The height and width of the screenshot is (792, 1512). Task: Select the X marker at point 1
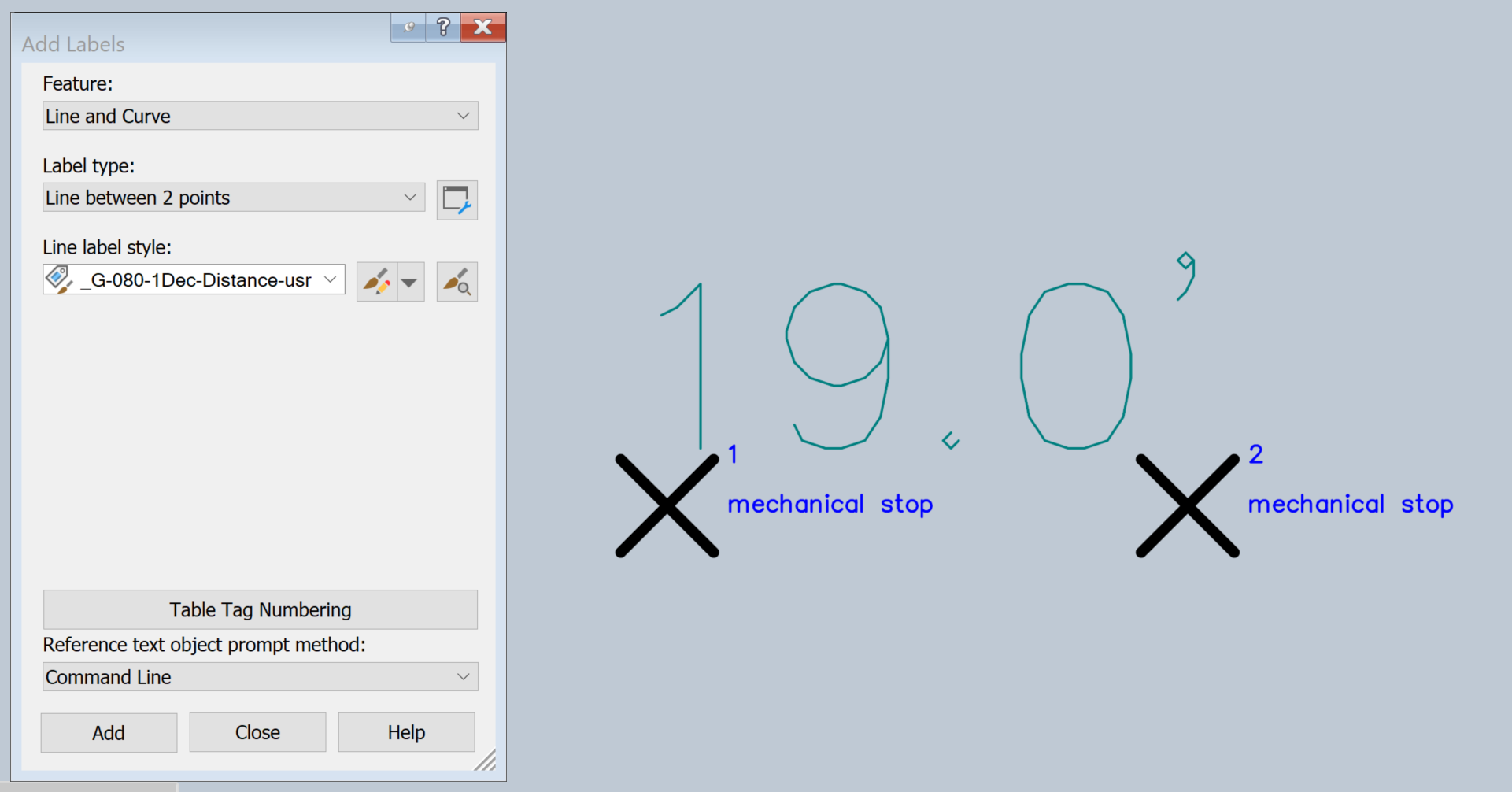click(x=666, y=505)
